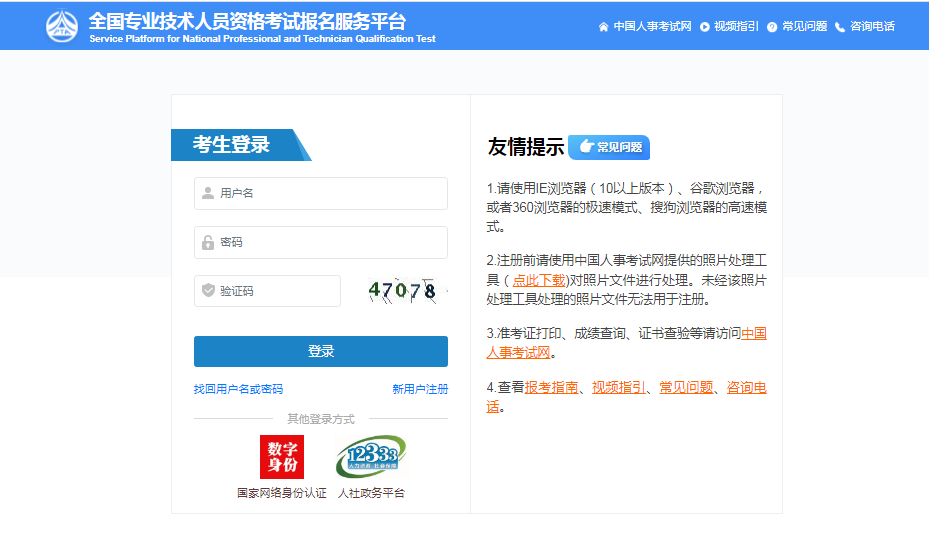The height and width of the screenshot is (544, 929).
Task: Click the 常见问题 pointing-hand badge beside 友情提示
Action: click(x=609, y=147)
